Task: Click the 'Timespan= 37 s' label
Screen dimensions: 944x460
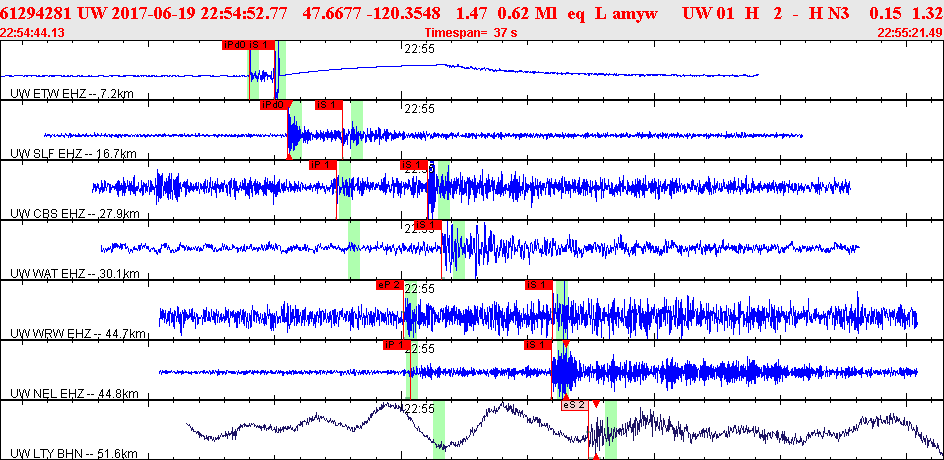Action: pos(471,33)
